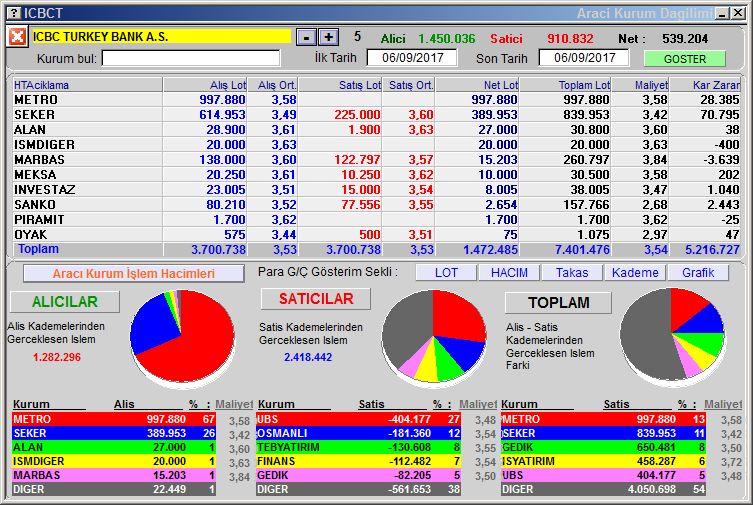
Task: Sort by Satış Ort. column header
Action: pyautogui.click(x=409, y=85)
